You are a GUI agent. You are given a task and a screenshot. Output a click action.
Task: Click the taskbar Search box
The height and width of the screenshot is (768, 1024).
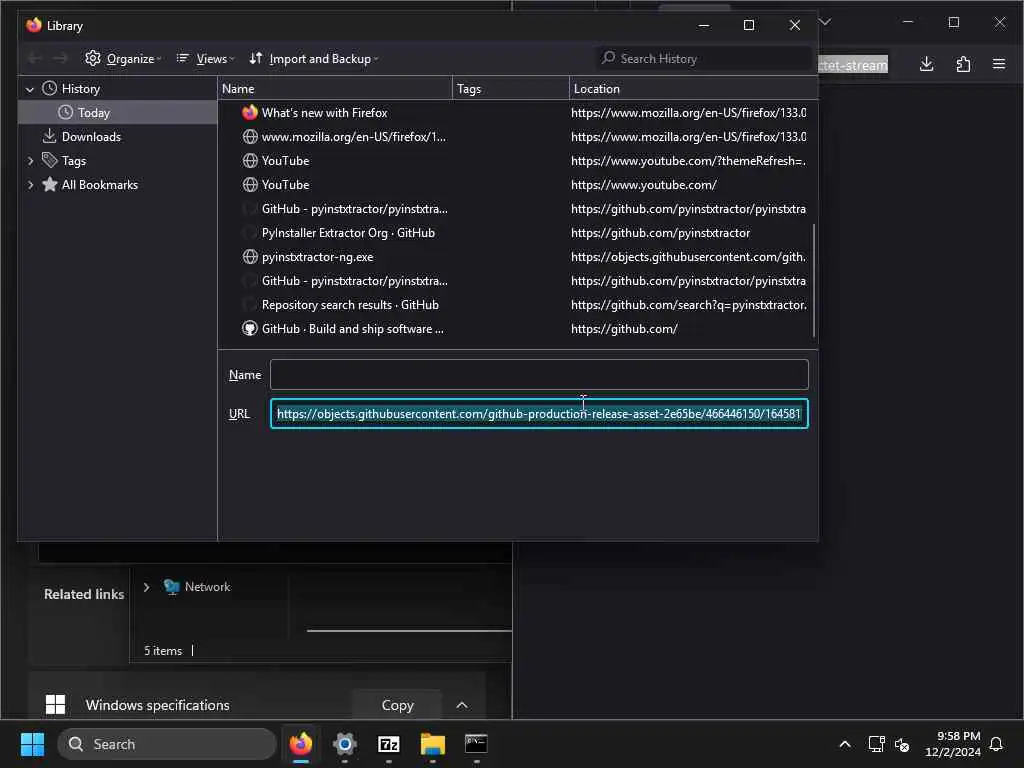click(x=167, y=744)
